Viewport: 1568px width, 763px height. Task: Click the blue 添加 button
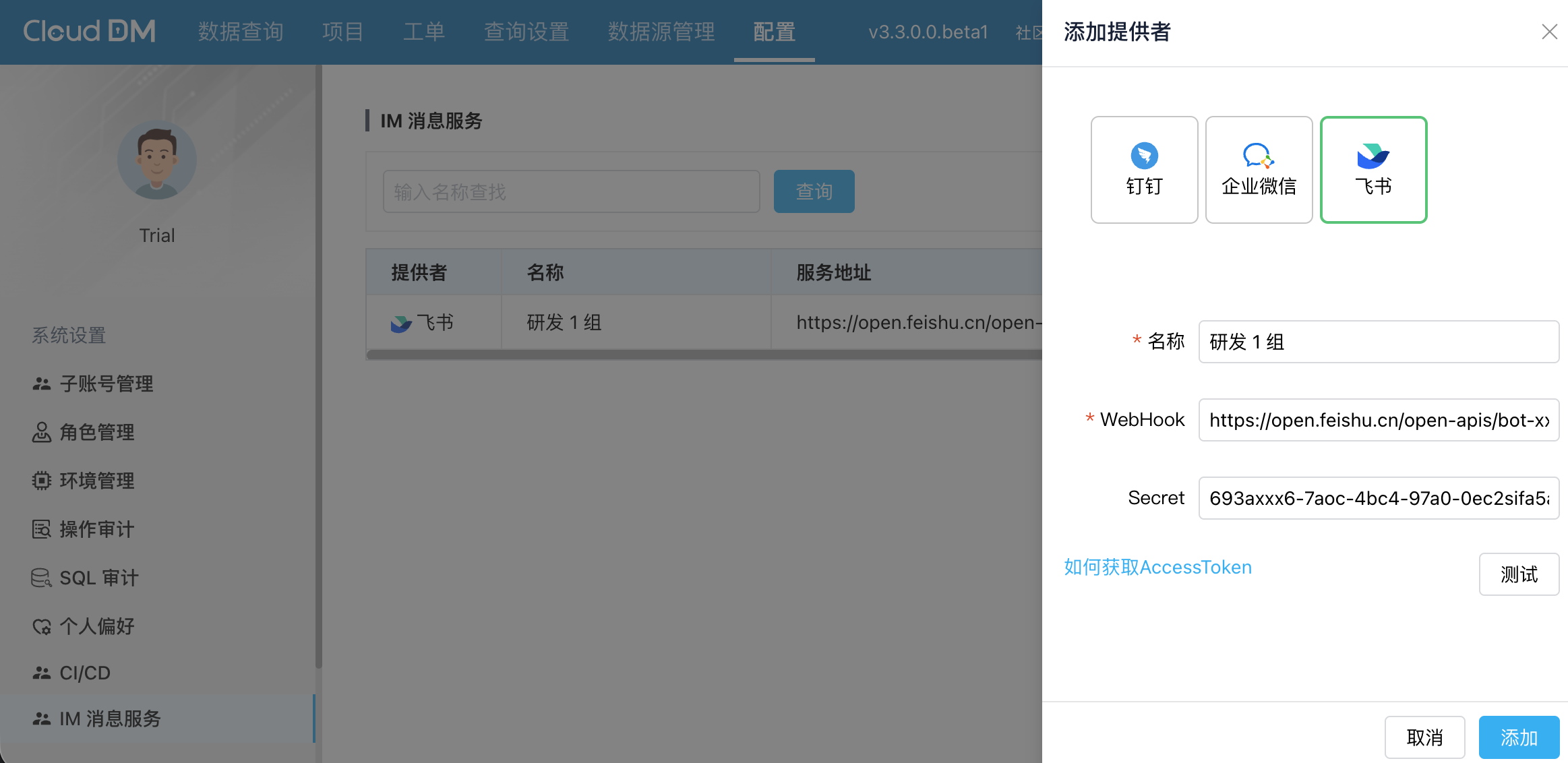pyautogui.click(x=1518, y=737)
